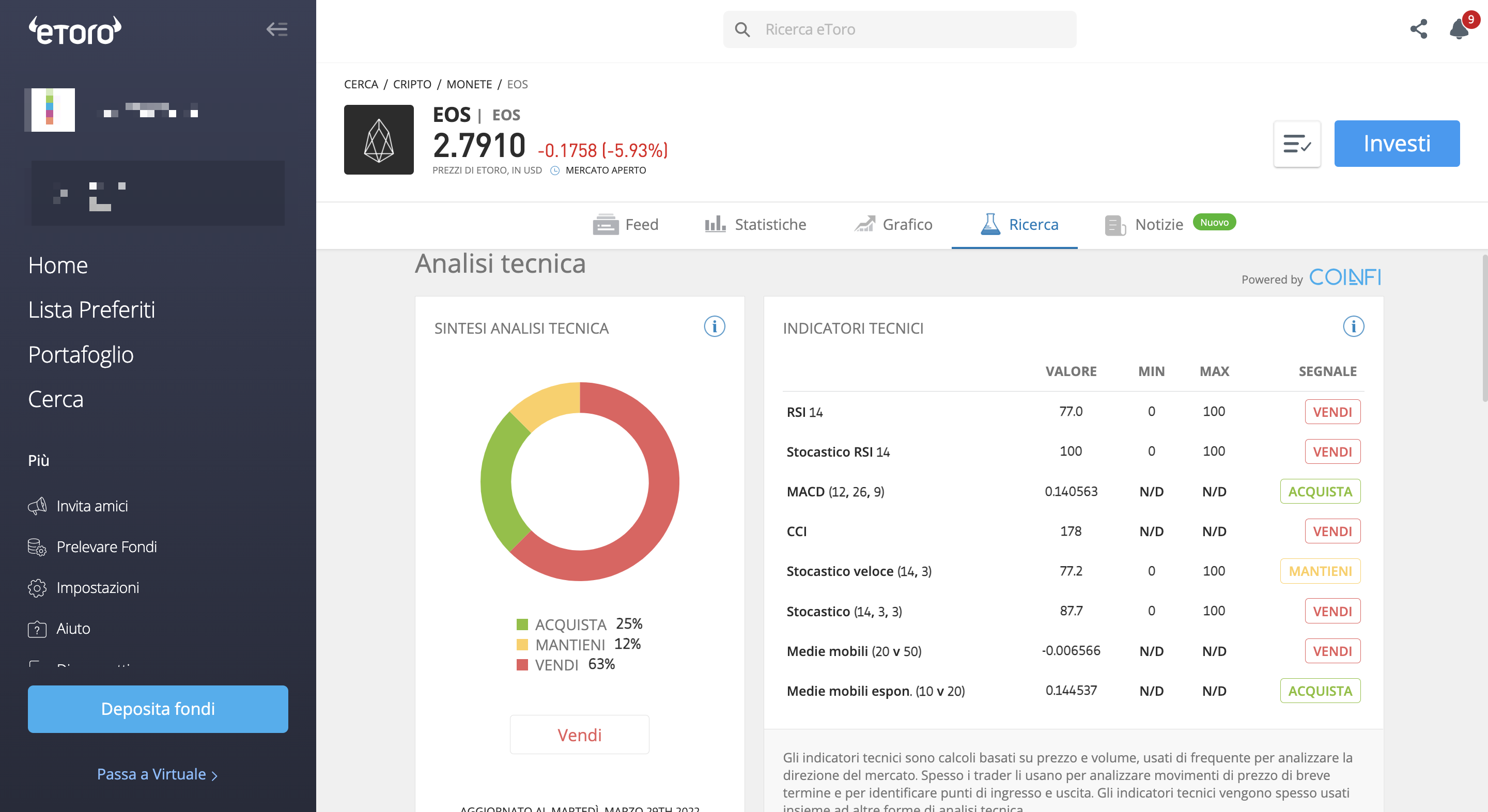Switch to the Statistiche tab

[755, 224]
